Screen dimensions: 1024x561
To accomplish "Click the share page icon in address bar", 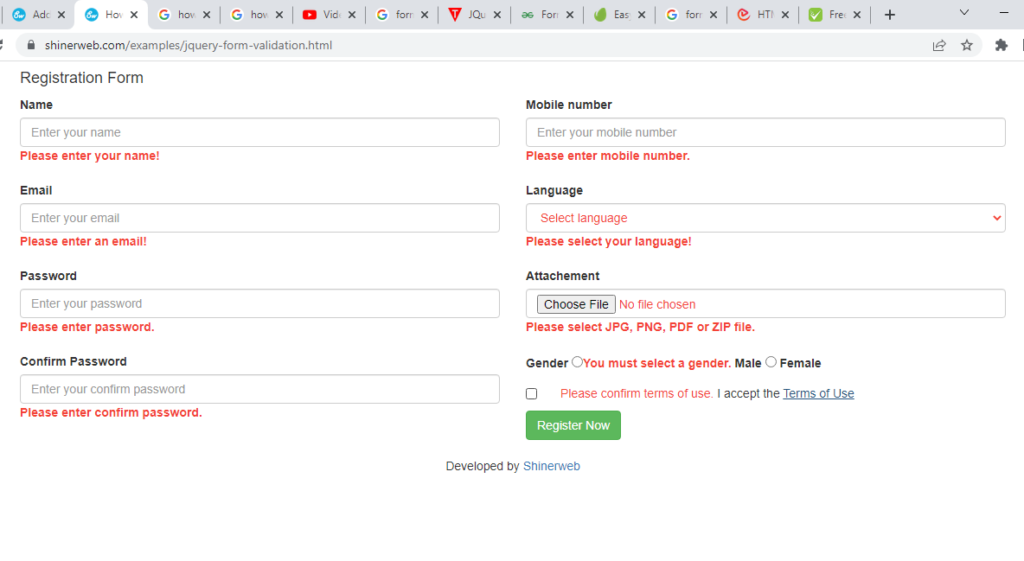I will 939,45.
